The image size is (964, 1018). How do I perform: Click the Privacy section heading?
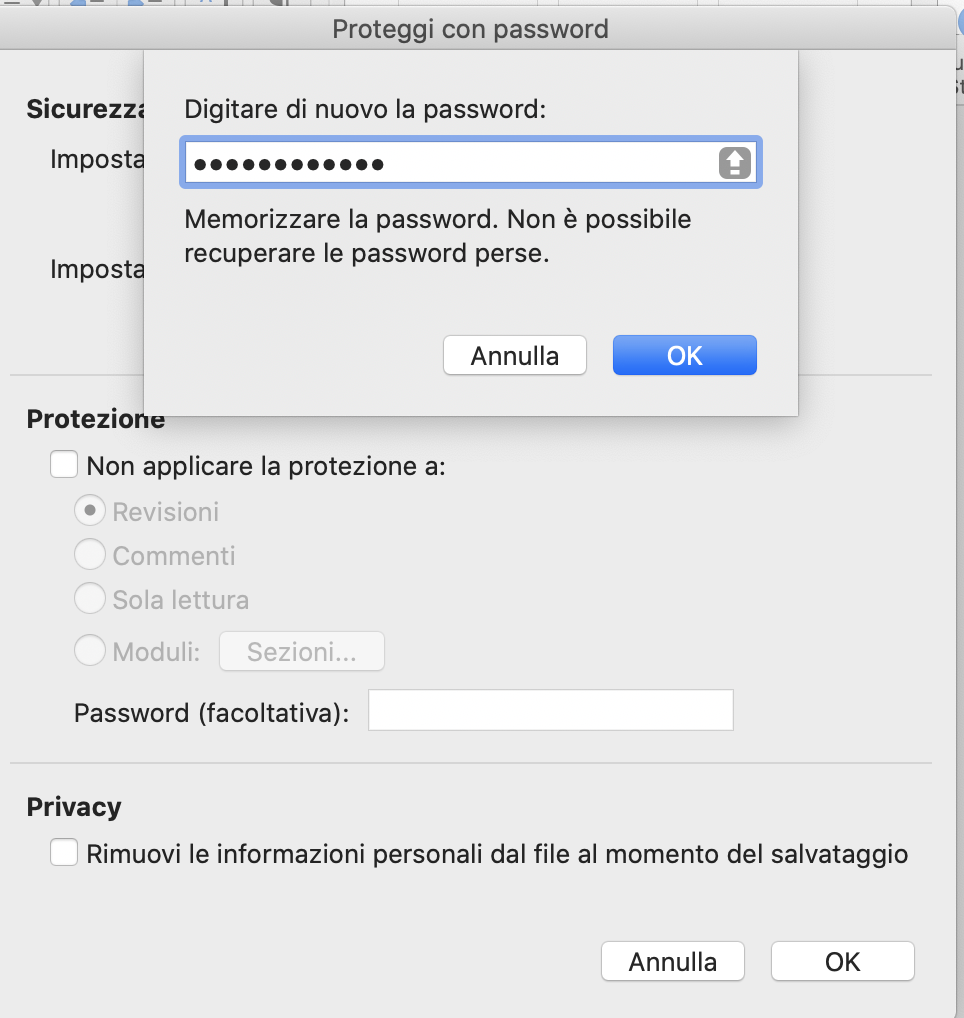(74, 807)
